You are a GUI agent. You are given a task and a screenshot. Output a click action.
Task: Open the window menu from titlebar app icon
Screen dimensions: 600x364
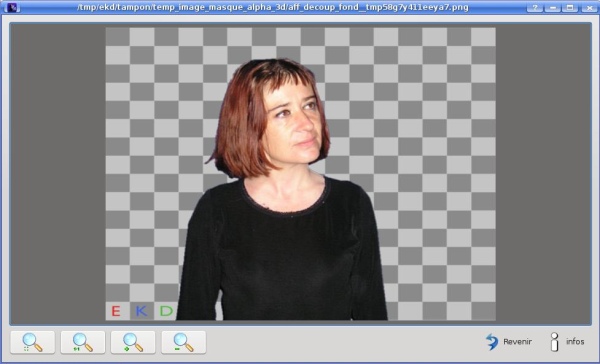pyautogui.click(x=12, y=7)
